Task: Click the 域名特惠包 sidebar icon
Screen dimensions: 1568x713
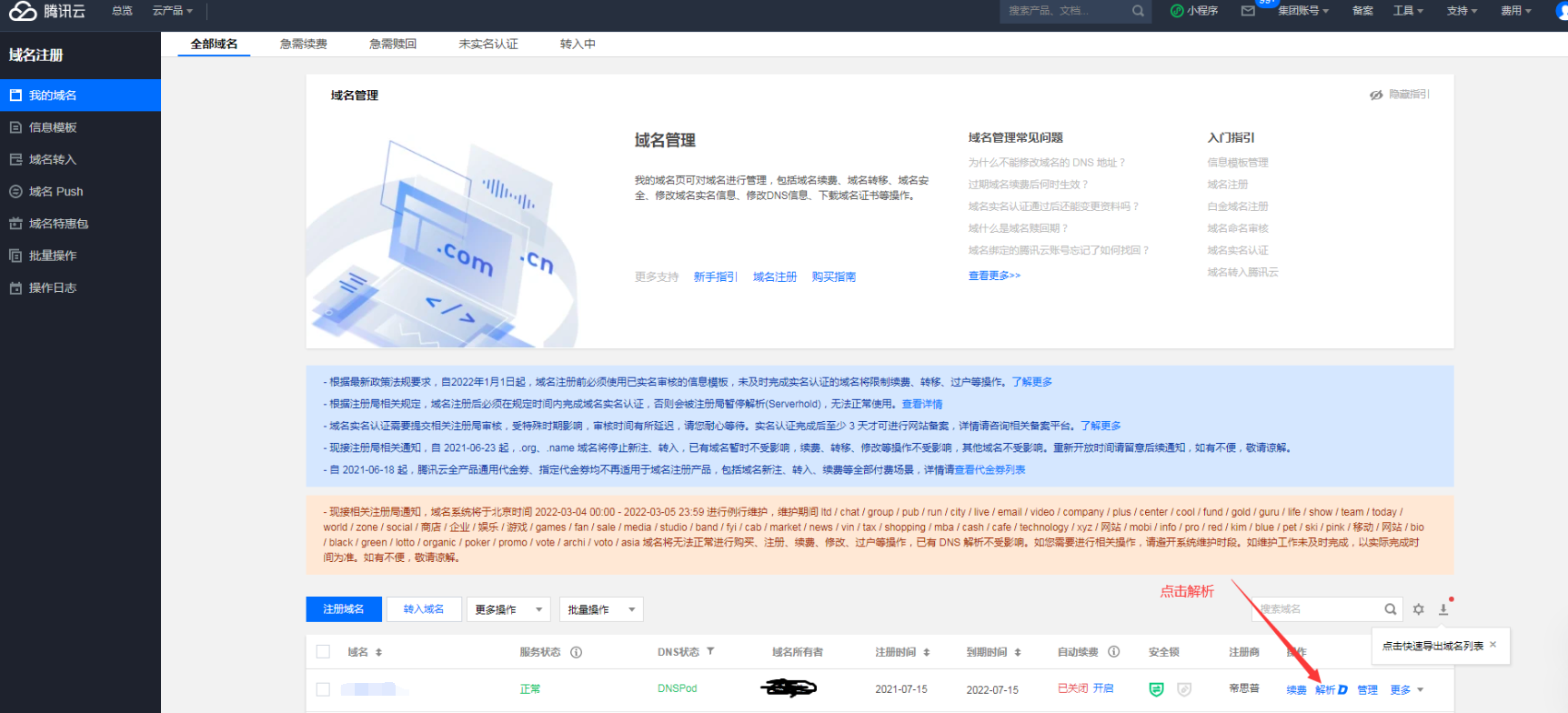Action: click(15, 224)
